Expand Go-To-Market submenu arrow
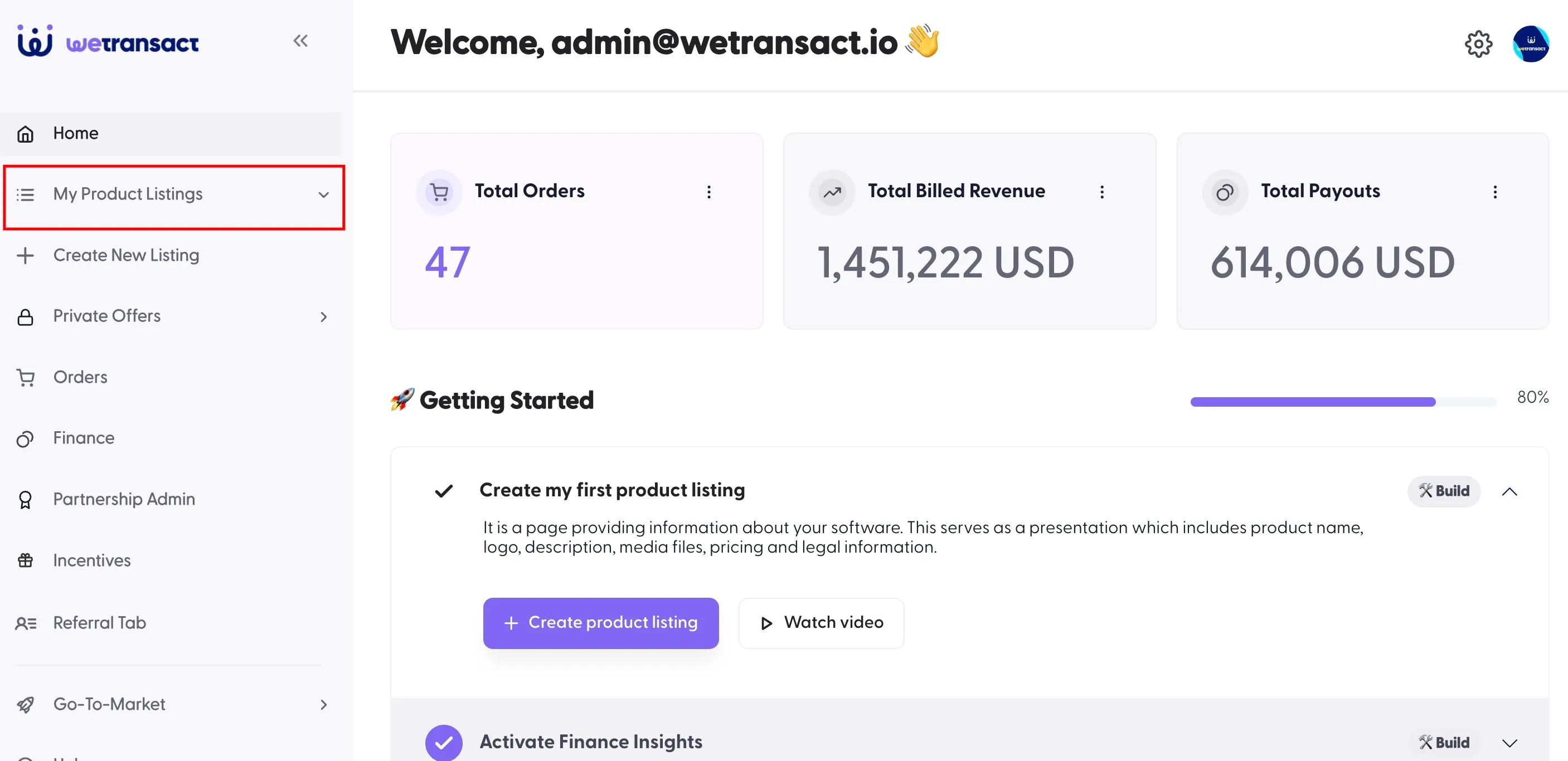 (324, 704)
